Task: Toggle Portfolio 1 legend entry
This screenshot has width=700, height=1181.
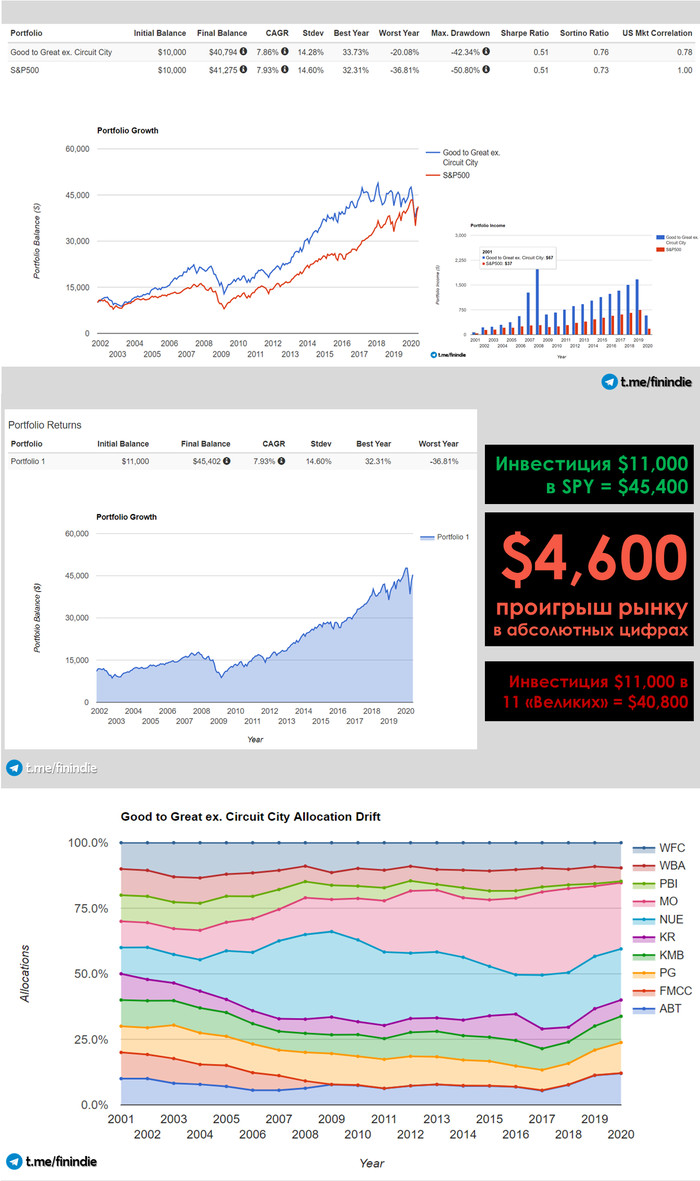Action: [x=445, y=537]
